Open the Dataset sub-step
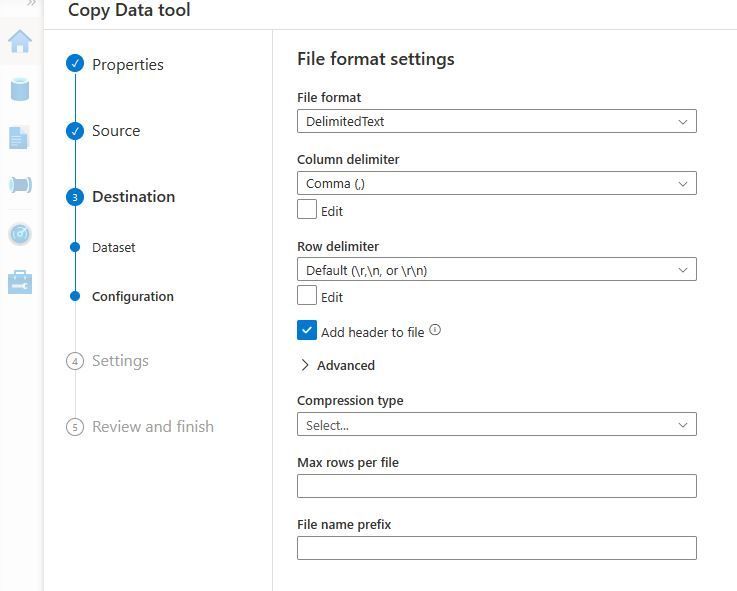Image resolution: width=737 pixels, height=591 pixels. coord(113,248)
